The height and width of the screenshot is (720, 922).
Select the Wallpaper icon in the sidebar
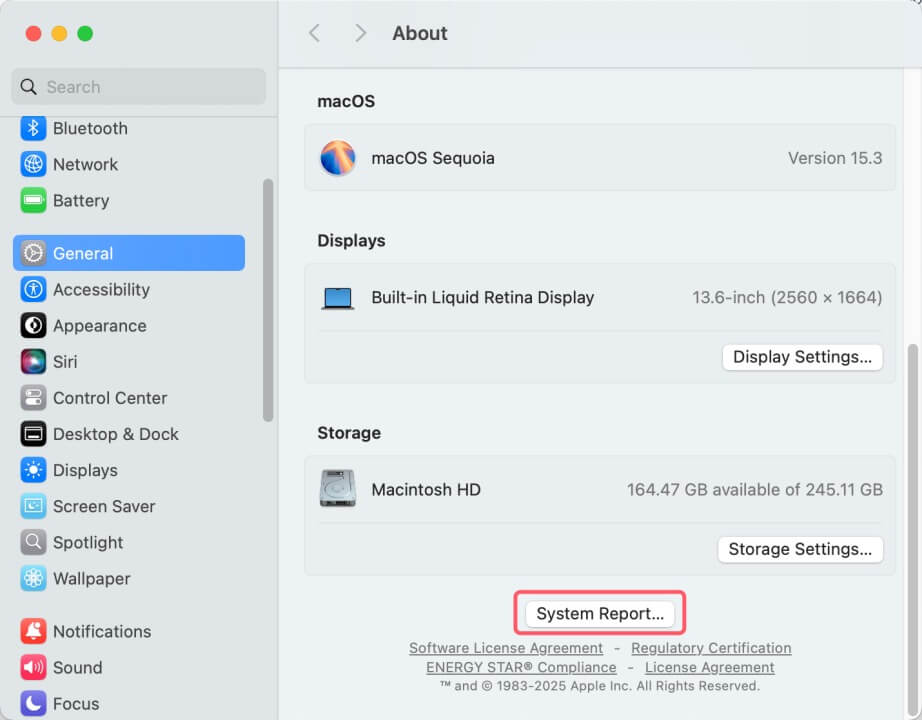tap(92, 578)
